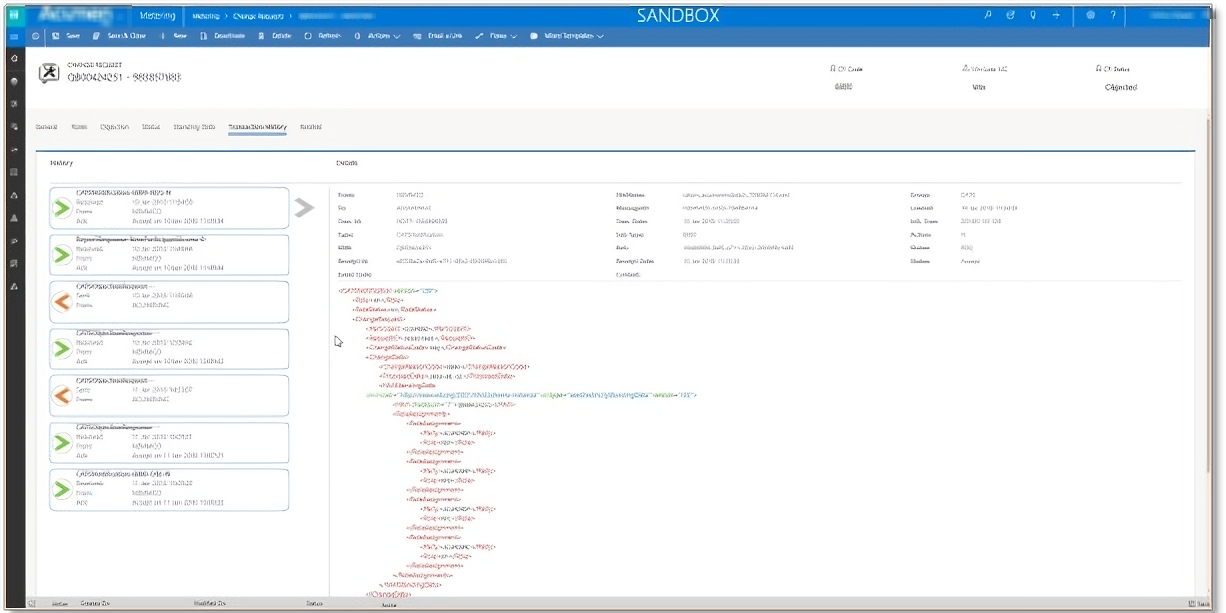Open the Related tab
The image size is (1226, 613).
tap(310, 127)
